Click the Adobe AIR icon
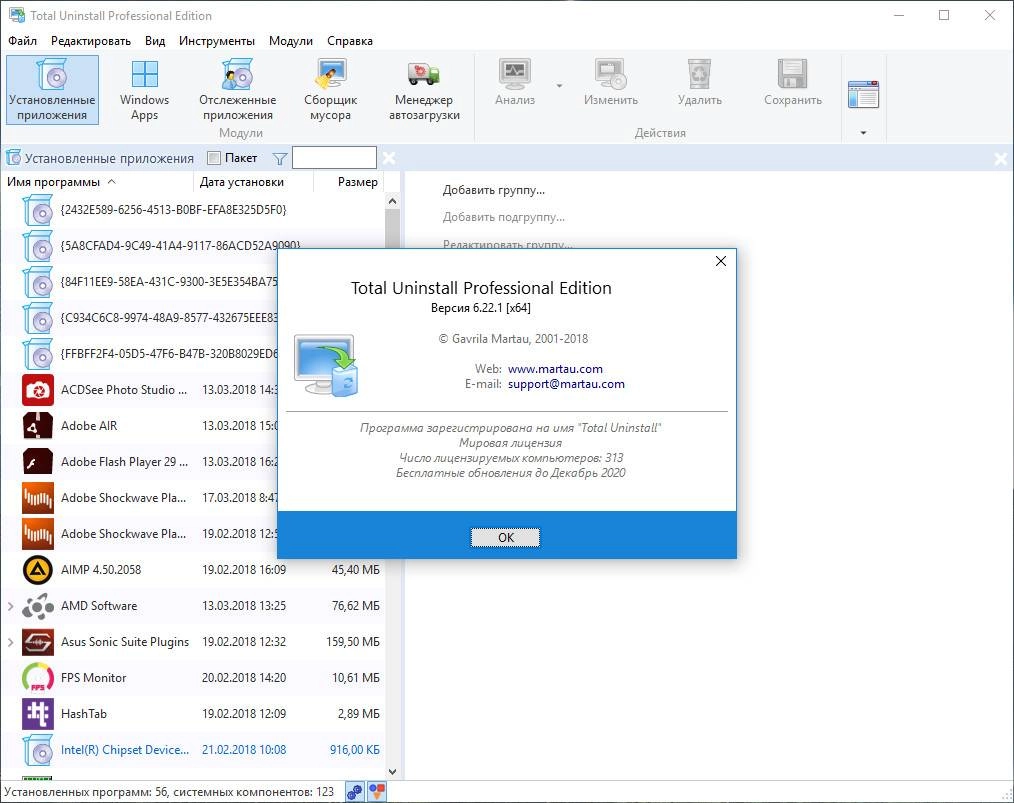The width and height of the screenshot is (1014, 803). tap(38, 426)
